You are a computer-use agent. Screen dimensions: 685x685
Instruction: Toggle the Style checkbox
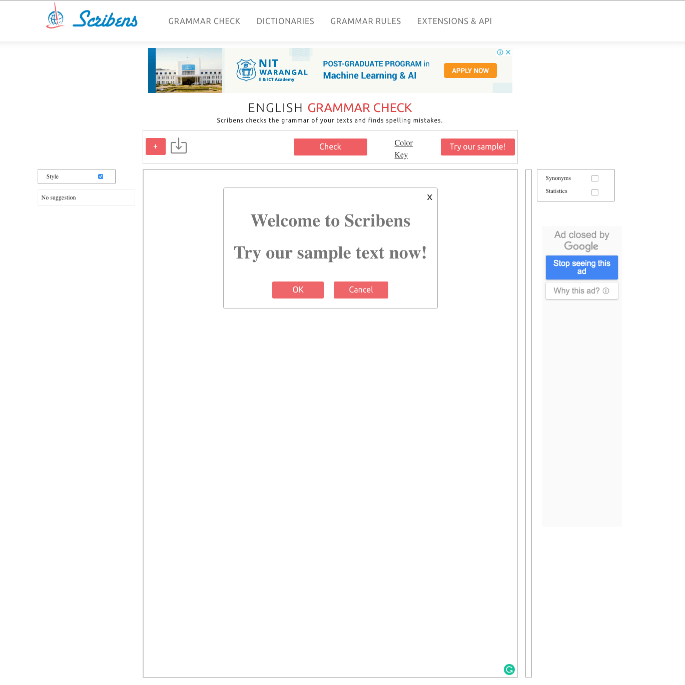(x=100, y=177)
